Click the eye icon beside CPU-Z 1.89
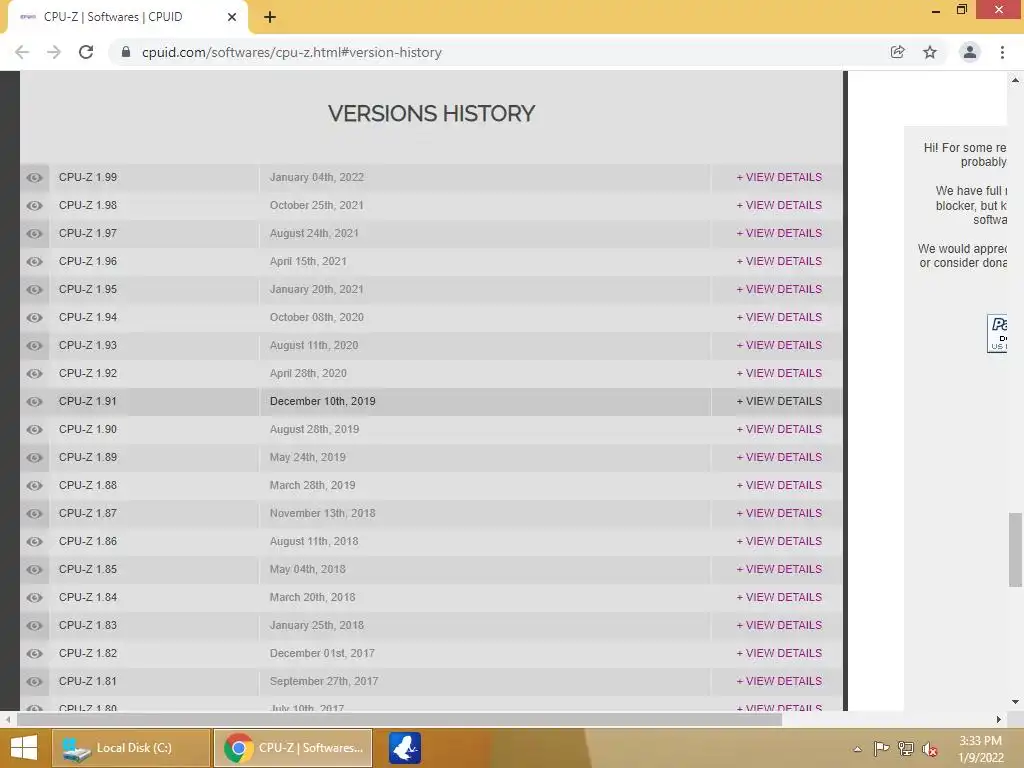The image size is (1024, 768). pos(35,458)
